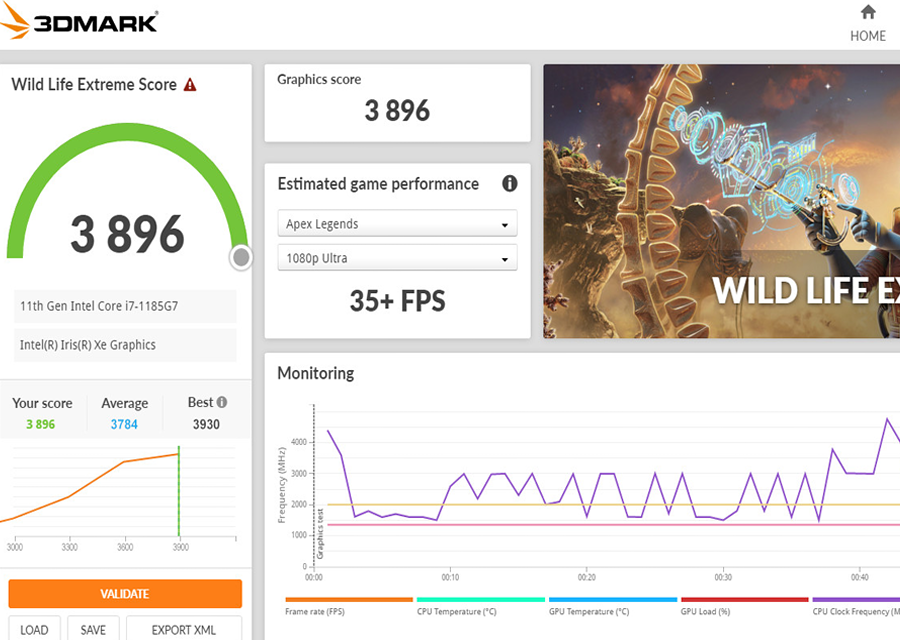Go to the HOME page icon
Screen dimensions: 900x640
coord(868,12)
